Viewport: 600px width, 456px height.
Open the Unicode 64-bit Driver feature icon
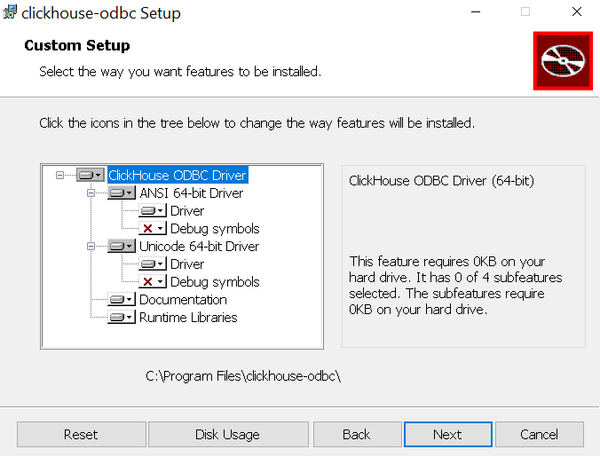[x=121, y=246]
